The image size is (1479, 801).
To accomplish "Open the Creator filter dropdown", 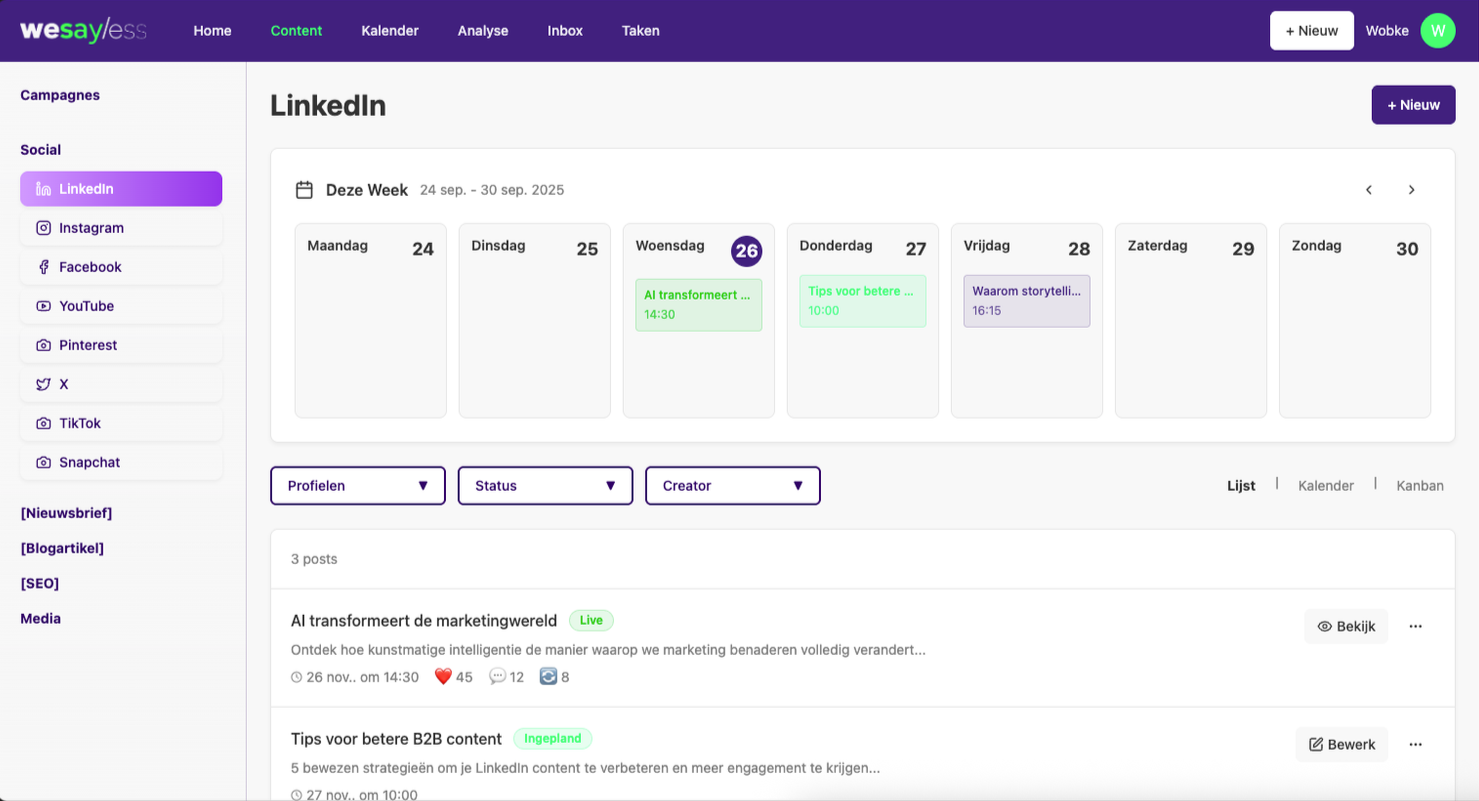I will click(x=733, y=486).
